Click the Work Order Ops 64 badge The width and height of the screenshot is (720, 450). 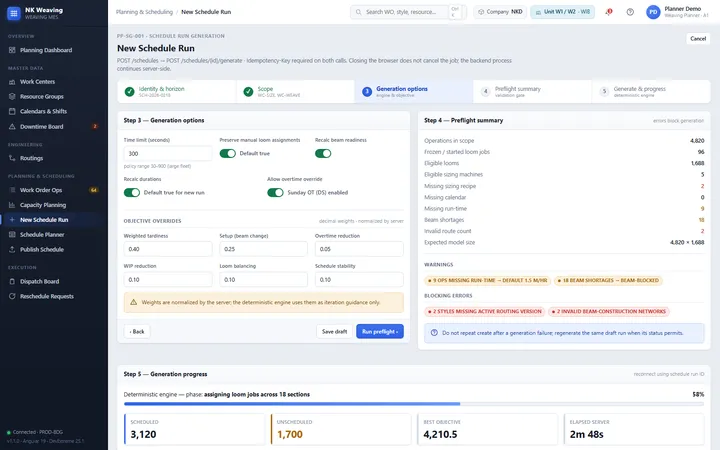[94, 190]
